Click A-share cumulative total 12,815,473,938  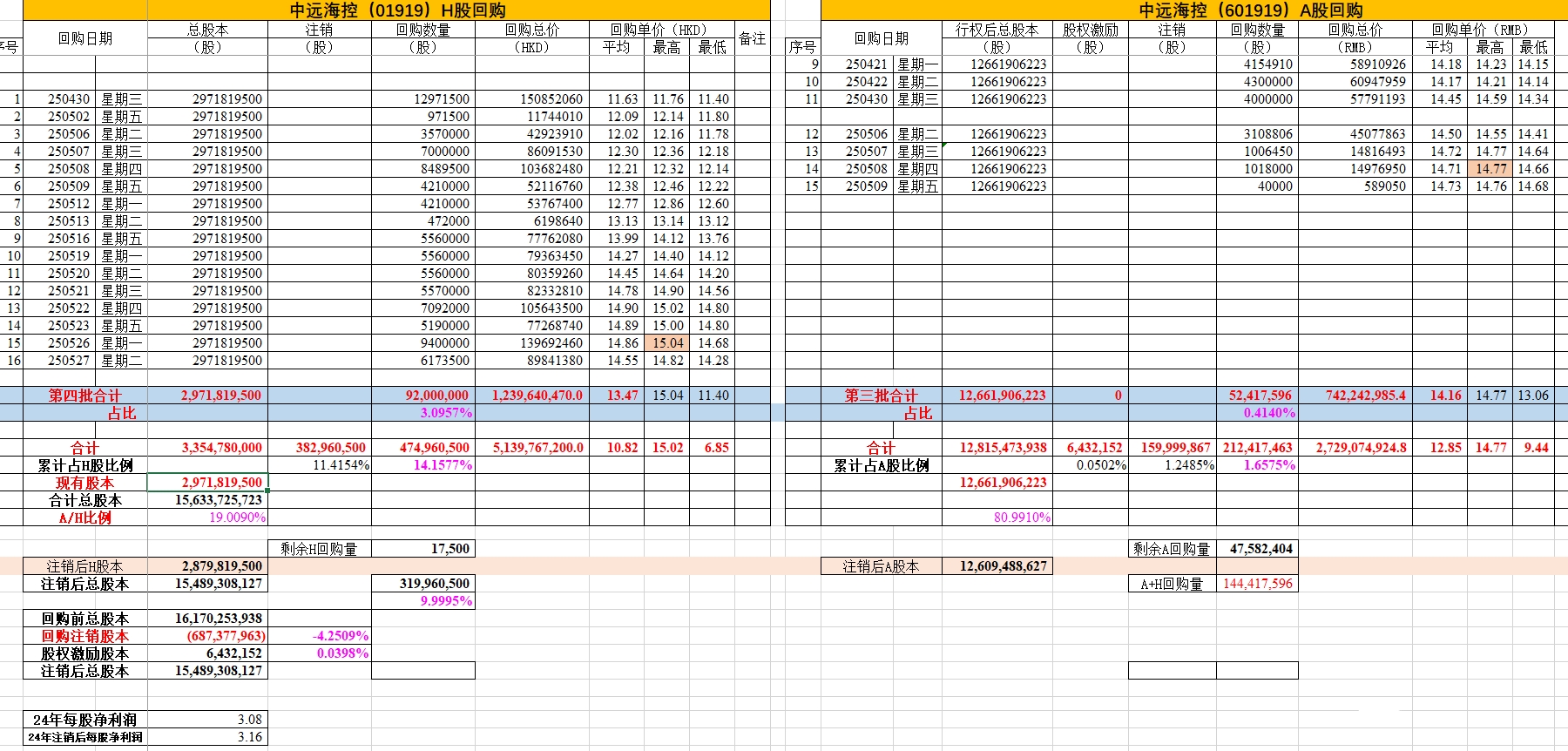pos(997,448)
